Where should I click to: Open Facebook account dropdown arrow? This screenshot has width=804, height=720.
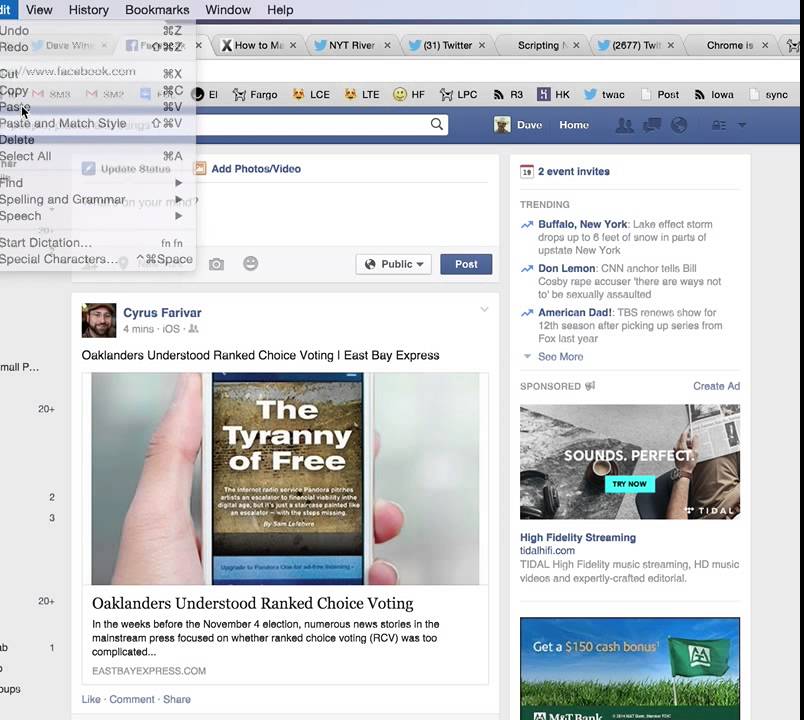pos(742,125)
